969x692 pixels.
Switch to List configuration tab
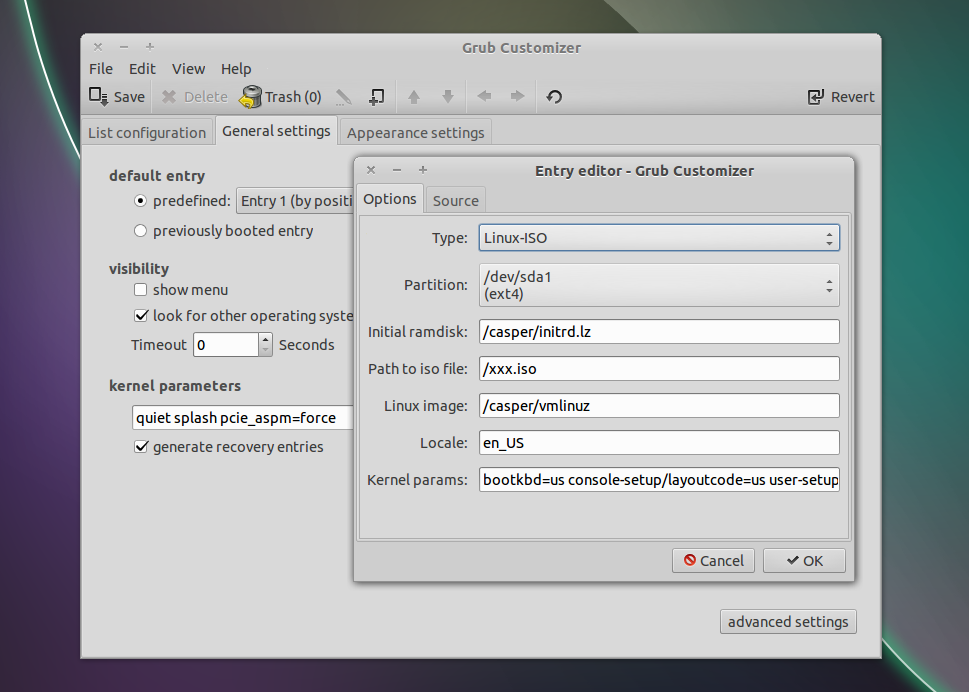point(147,133)
